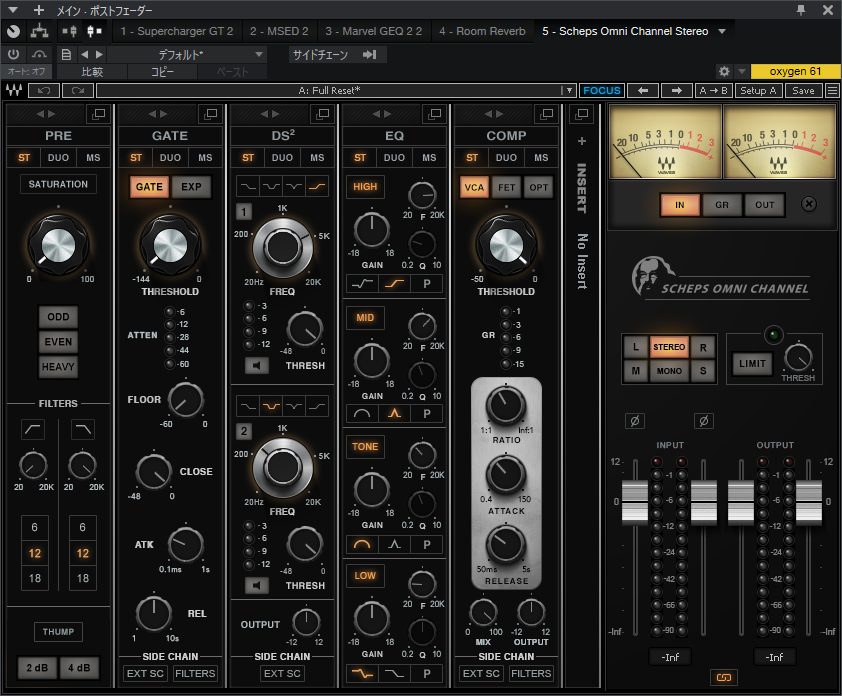
Task: Open gate side chain FILTERS
Action: click(195, 673)
